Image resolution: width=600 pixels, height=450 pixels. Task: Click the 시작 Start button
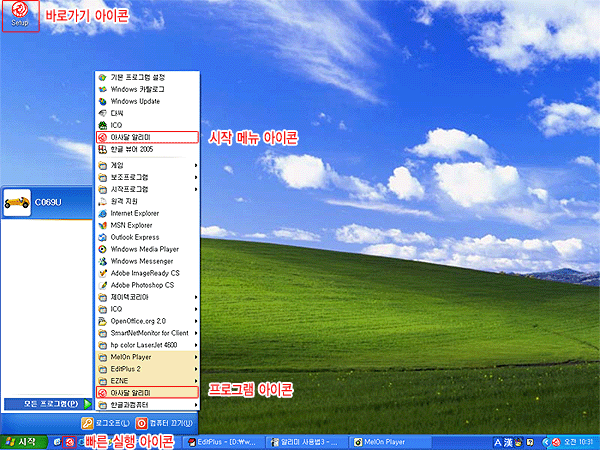coord(22,441)
